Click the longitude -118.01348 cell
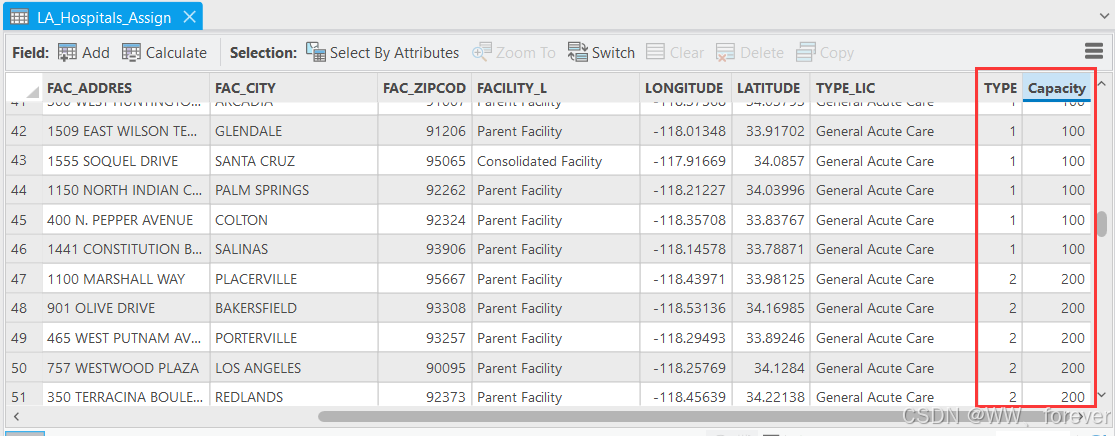1115x436 pixels. click(x=685, y=132)
